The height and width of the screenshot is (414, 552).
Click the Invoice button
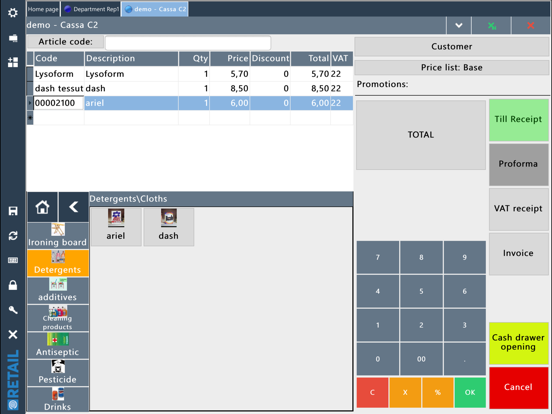518,253
